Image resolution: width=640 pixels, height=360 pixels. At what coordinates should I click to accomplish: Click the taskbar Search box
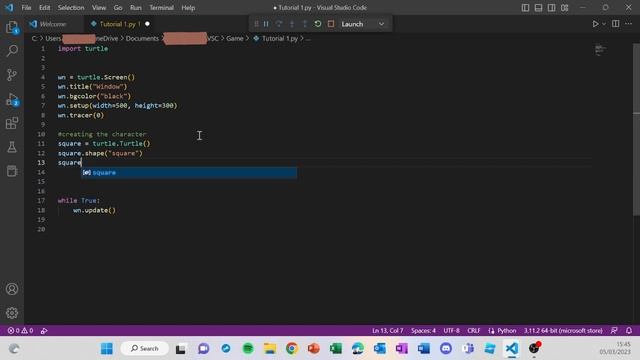tap(145, 349)
